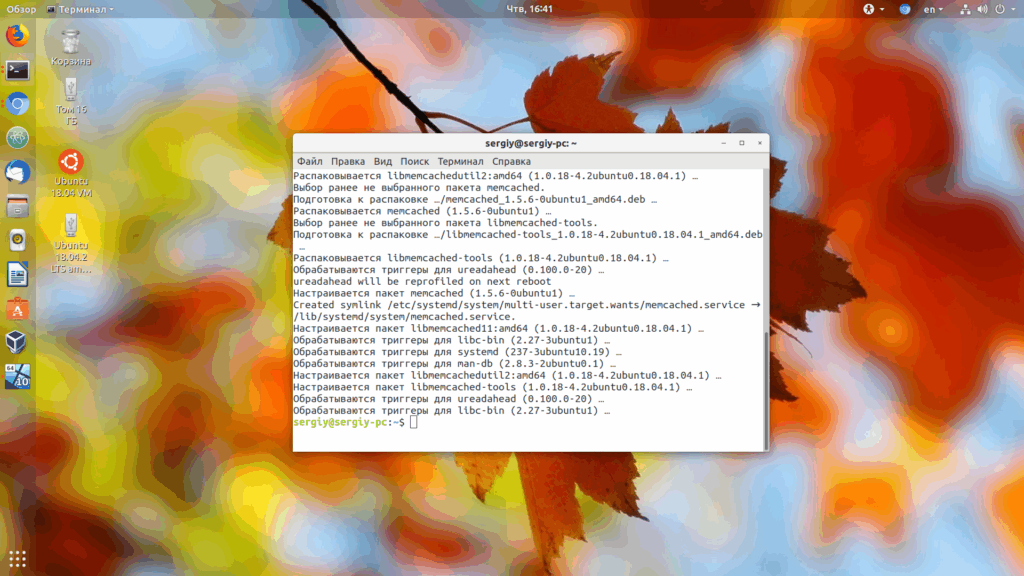Show applications grid
Image resolution: width=1024 pixels, height=576 pixels.
pyautogui.click(x=18, y=558)
